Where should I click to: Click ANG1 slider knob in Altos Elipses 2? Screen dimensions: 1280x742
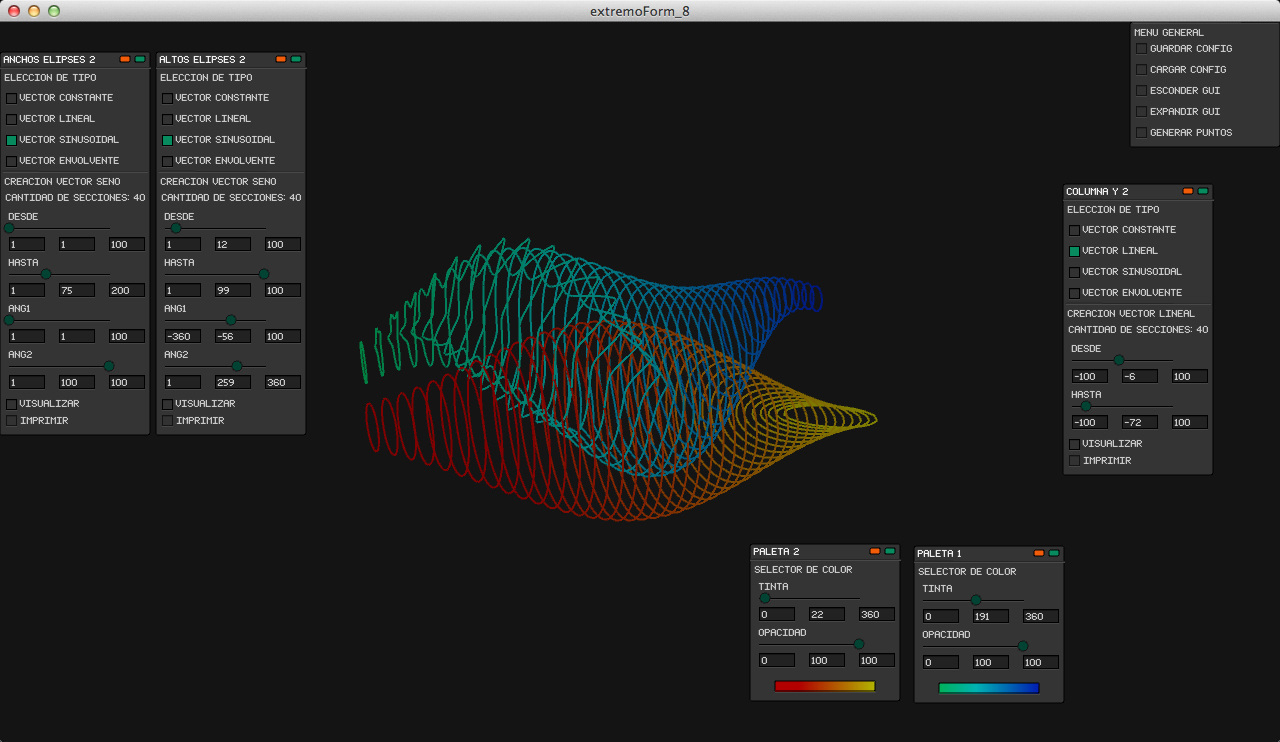pyautogui.click(x=231, y=320)
